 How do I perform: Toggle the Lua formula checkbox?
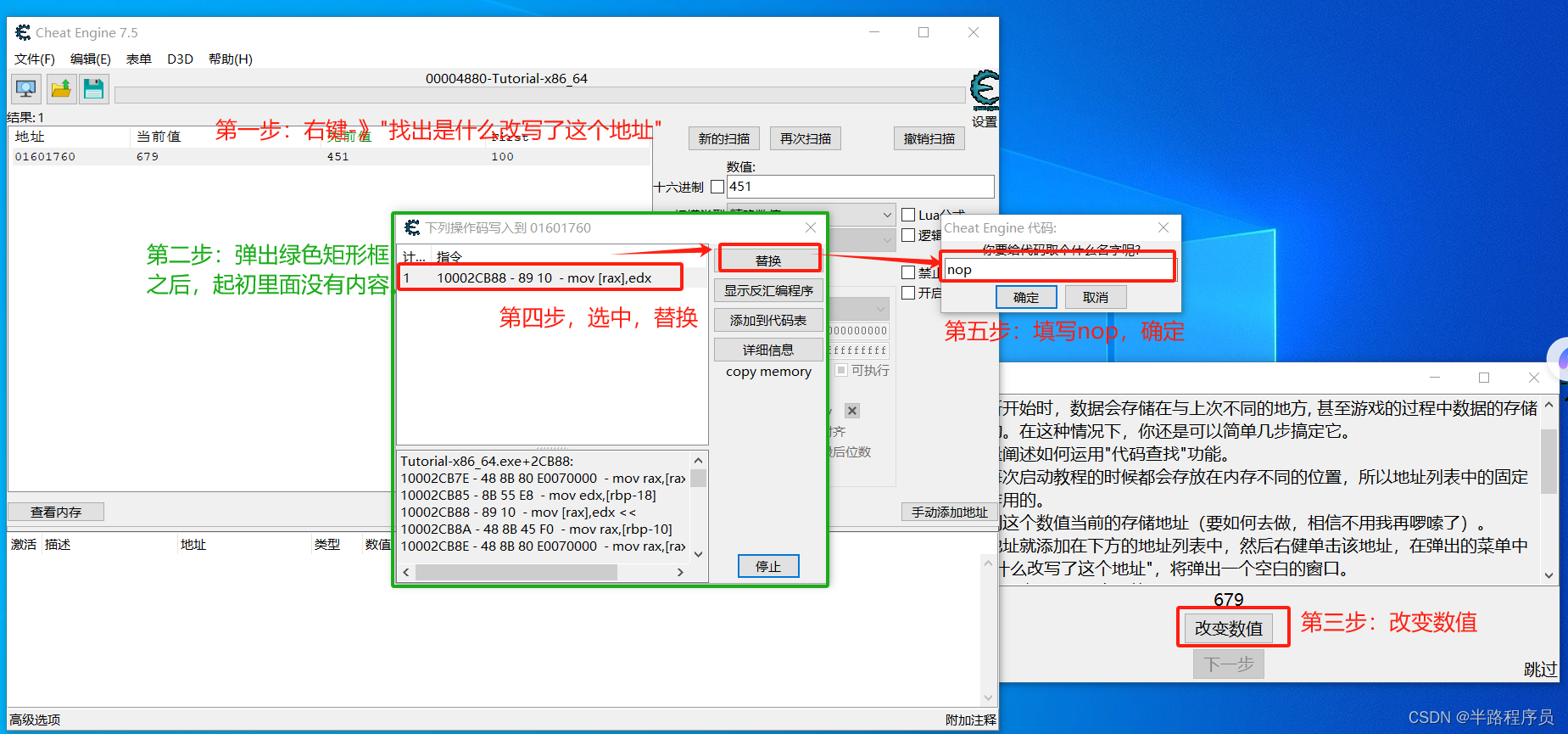click(908, 215)
